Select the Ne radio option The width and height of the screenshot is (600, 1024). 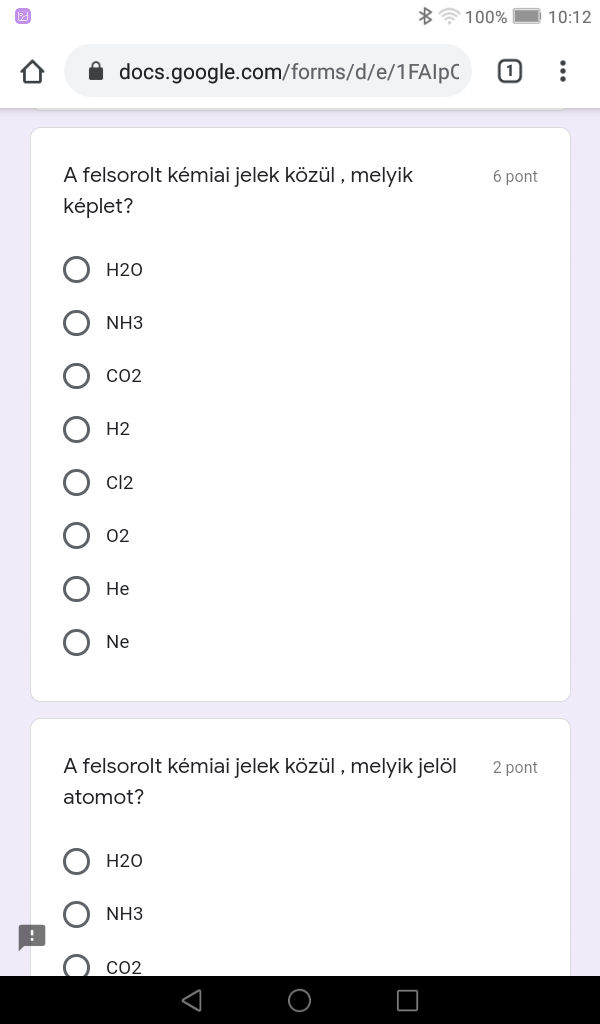(x=77, y=642)
